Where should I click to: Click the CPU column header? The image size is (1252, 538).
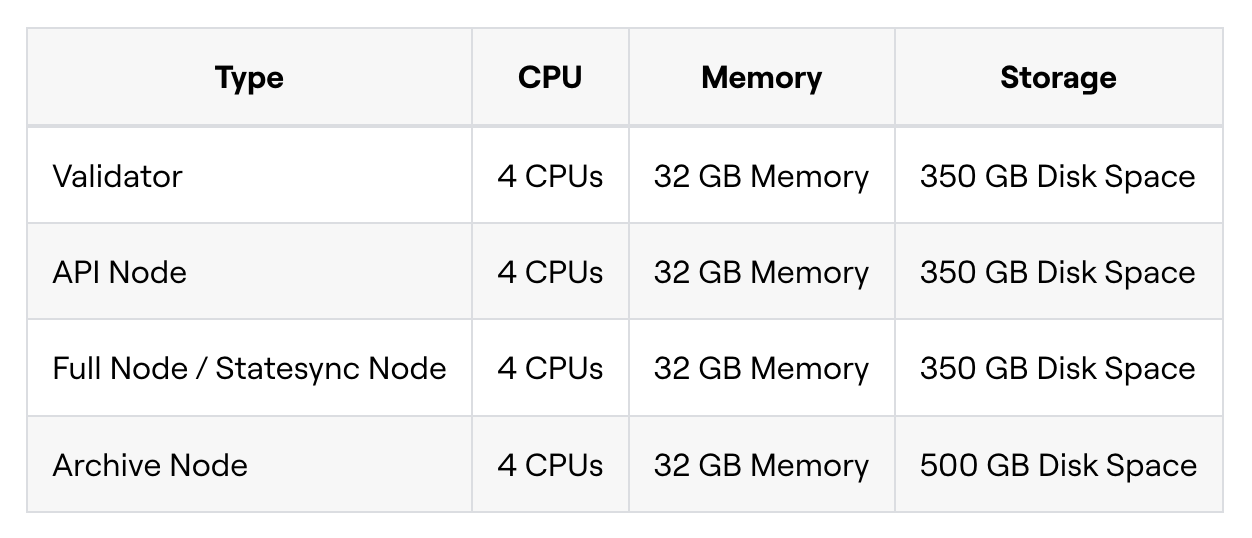pyautogui.click(x=550, y=77)
